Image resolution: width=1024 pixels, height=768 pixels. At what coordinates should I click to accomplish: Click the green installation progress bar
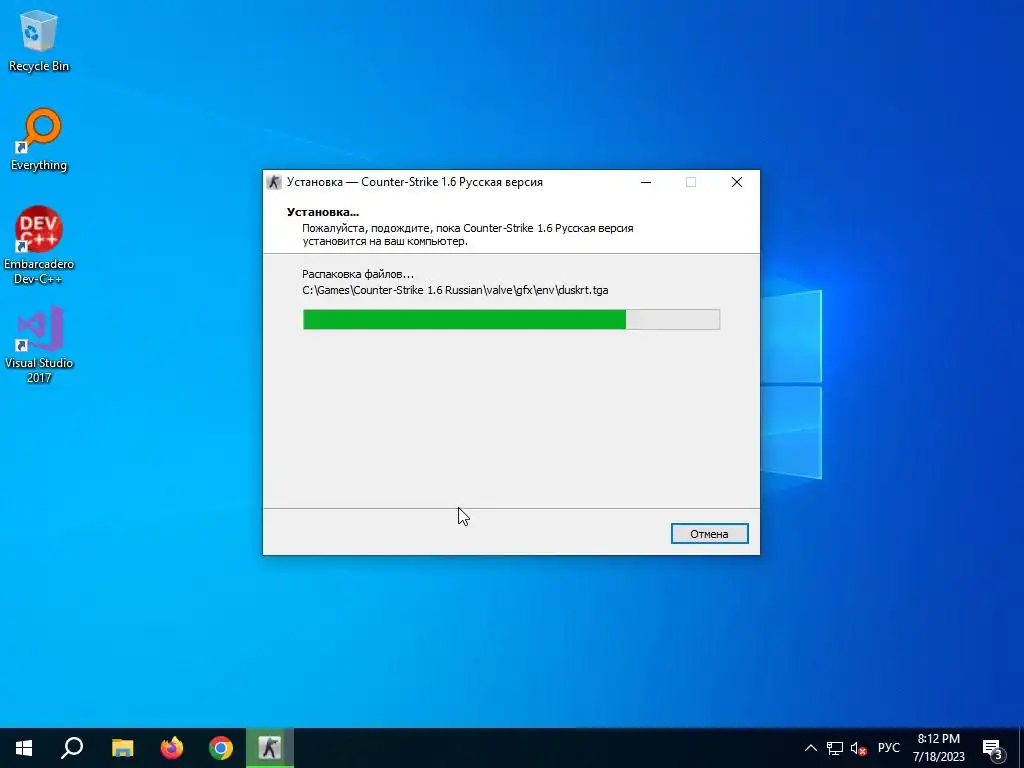click(x=511, y=319)
